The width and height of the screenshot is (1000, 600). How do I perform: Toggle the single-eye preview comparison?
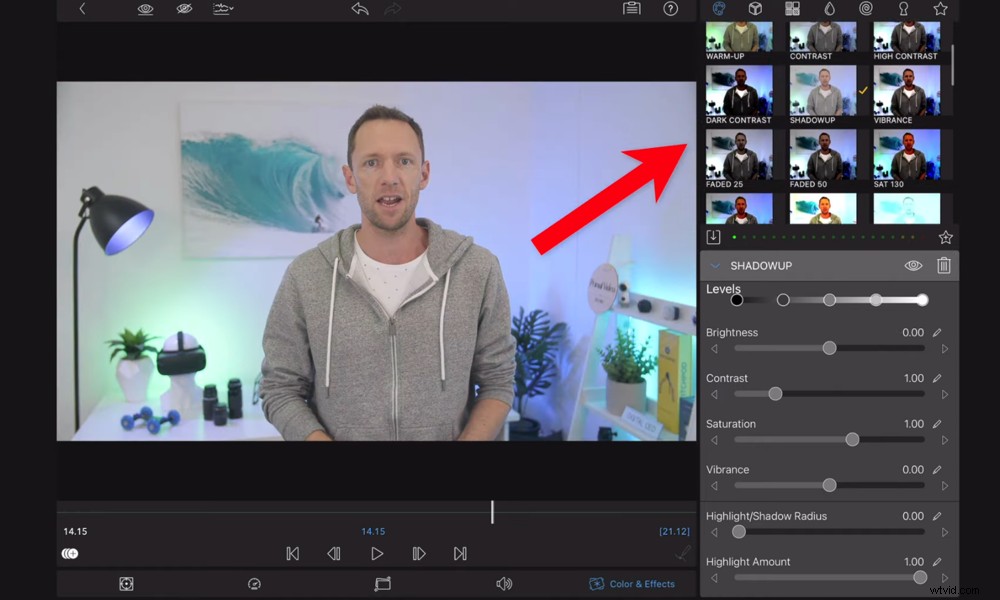click(145, 8)
